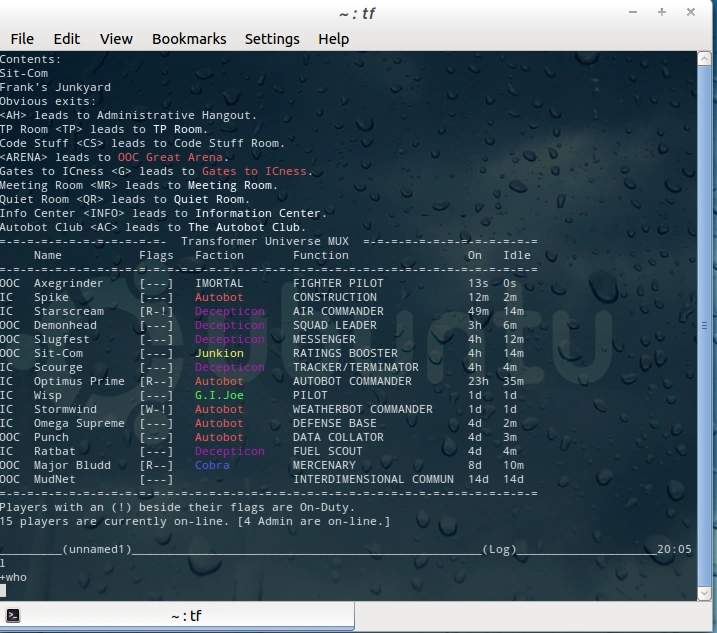The width and height of the screenshot is (717, 633).
Task: Click 'Info Center <INFO>' exit line
Action: (163, 213)
